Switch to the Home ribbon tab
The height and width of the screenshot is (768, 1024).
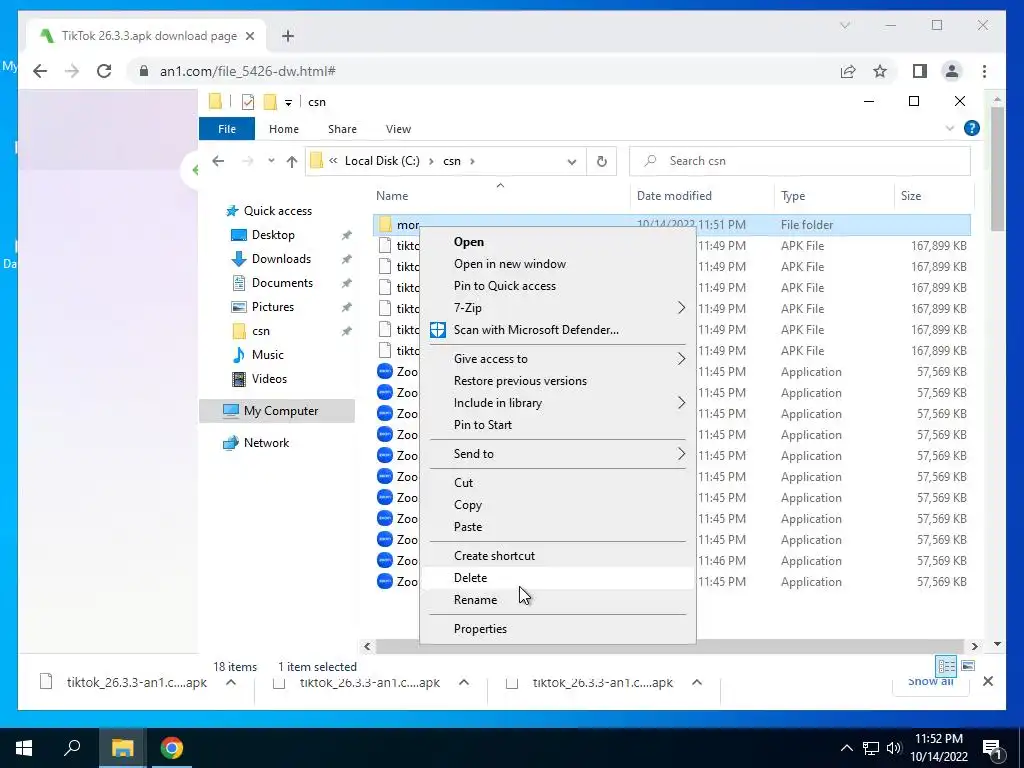click(283, 129)
